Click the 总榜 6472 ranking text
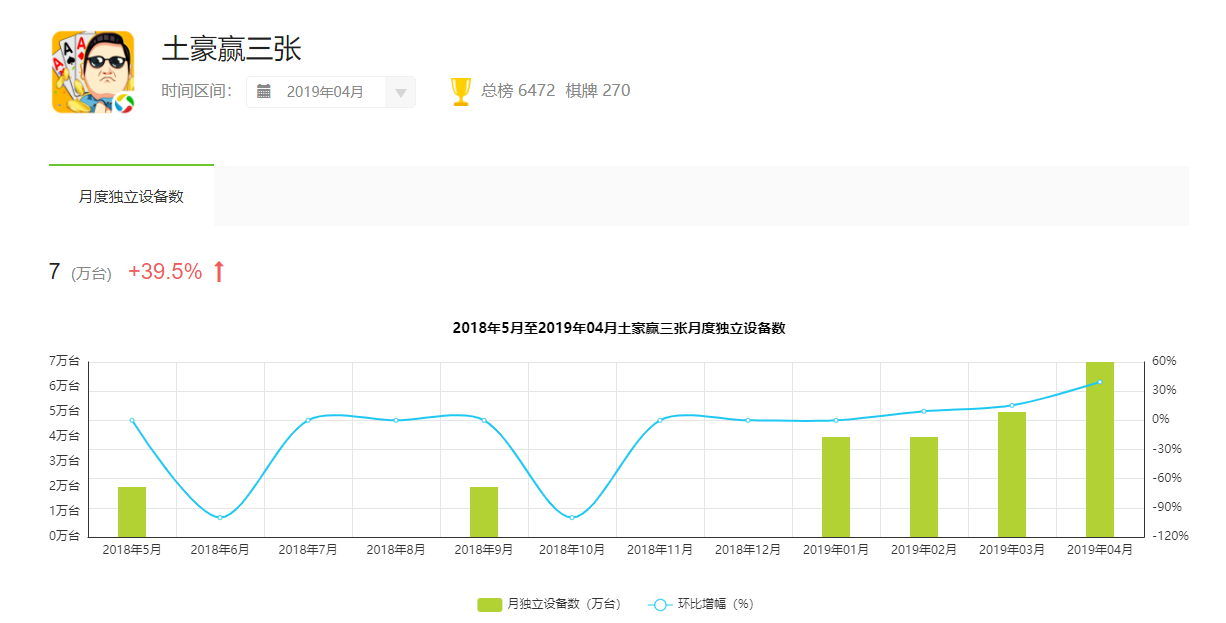1226x623 pixels. coord(517,91)
